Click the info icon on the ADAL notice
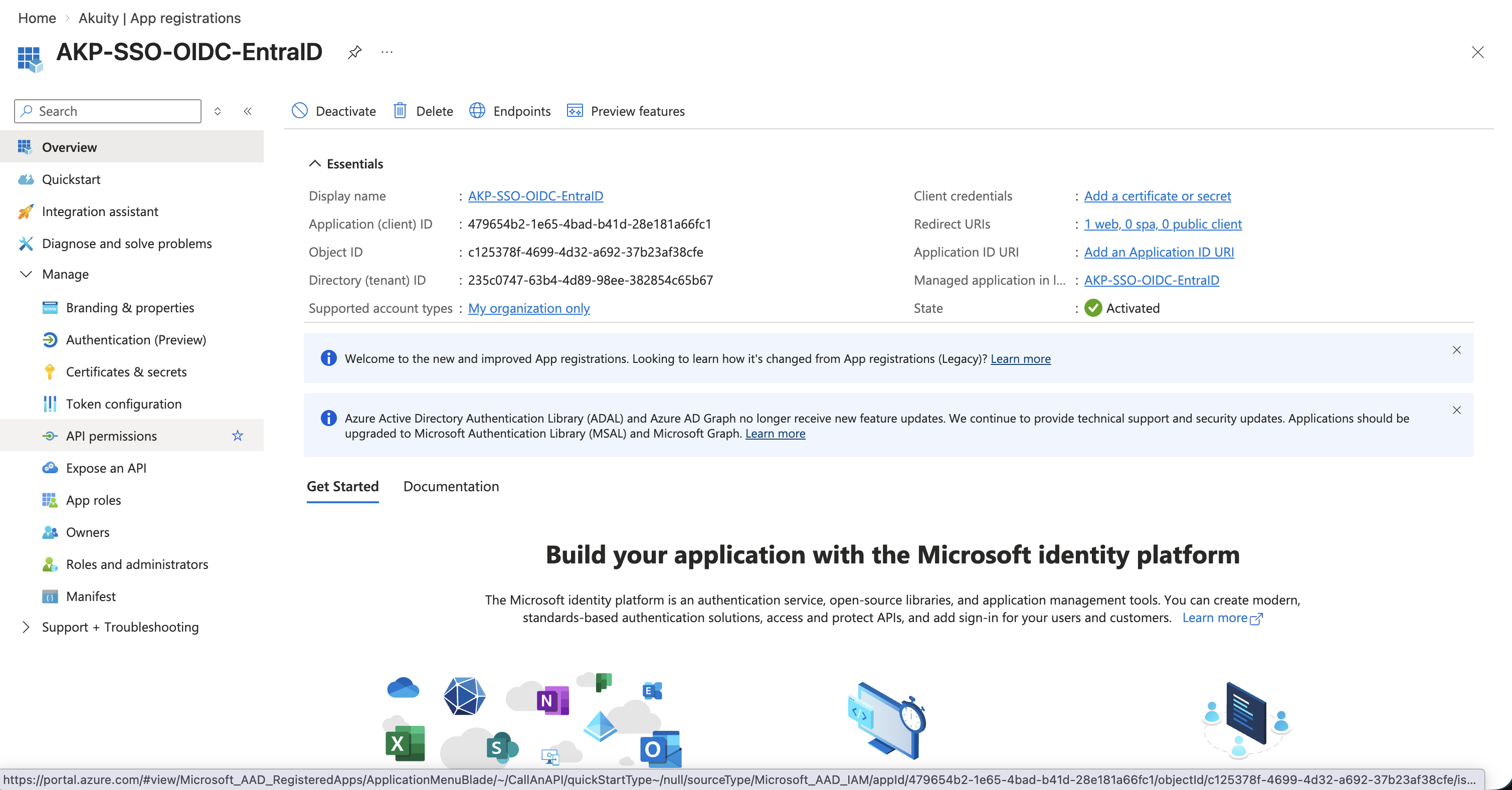 coord(329,418)
